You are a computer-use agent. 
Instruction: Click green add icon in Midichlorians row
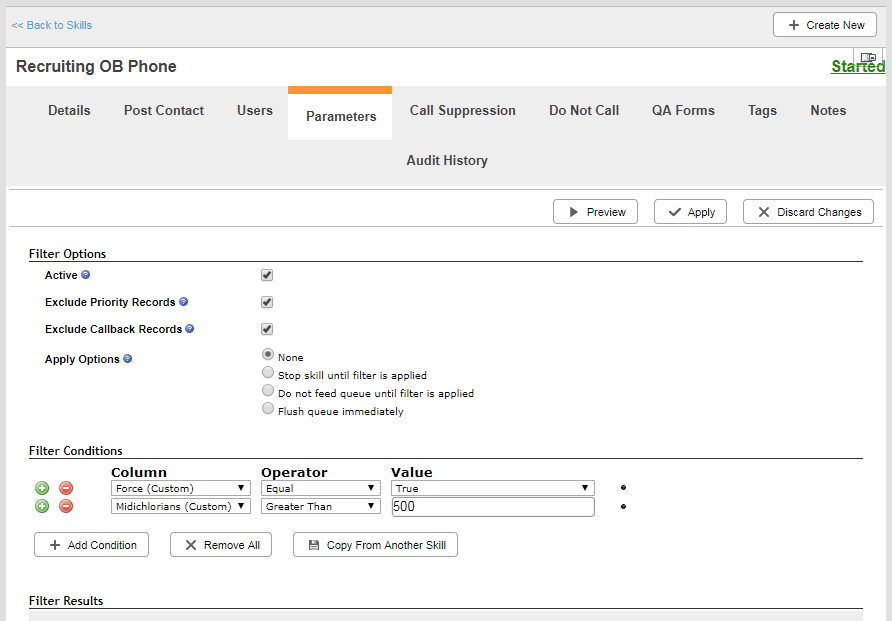[x=42, y=506]
